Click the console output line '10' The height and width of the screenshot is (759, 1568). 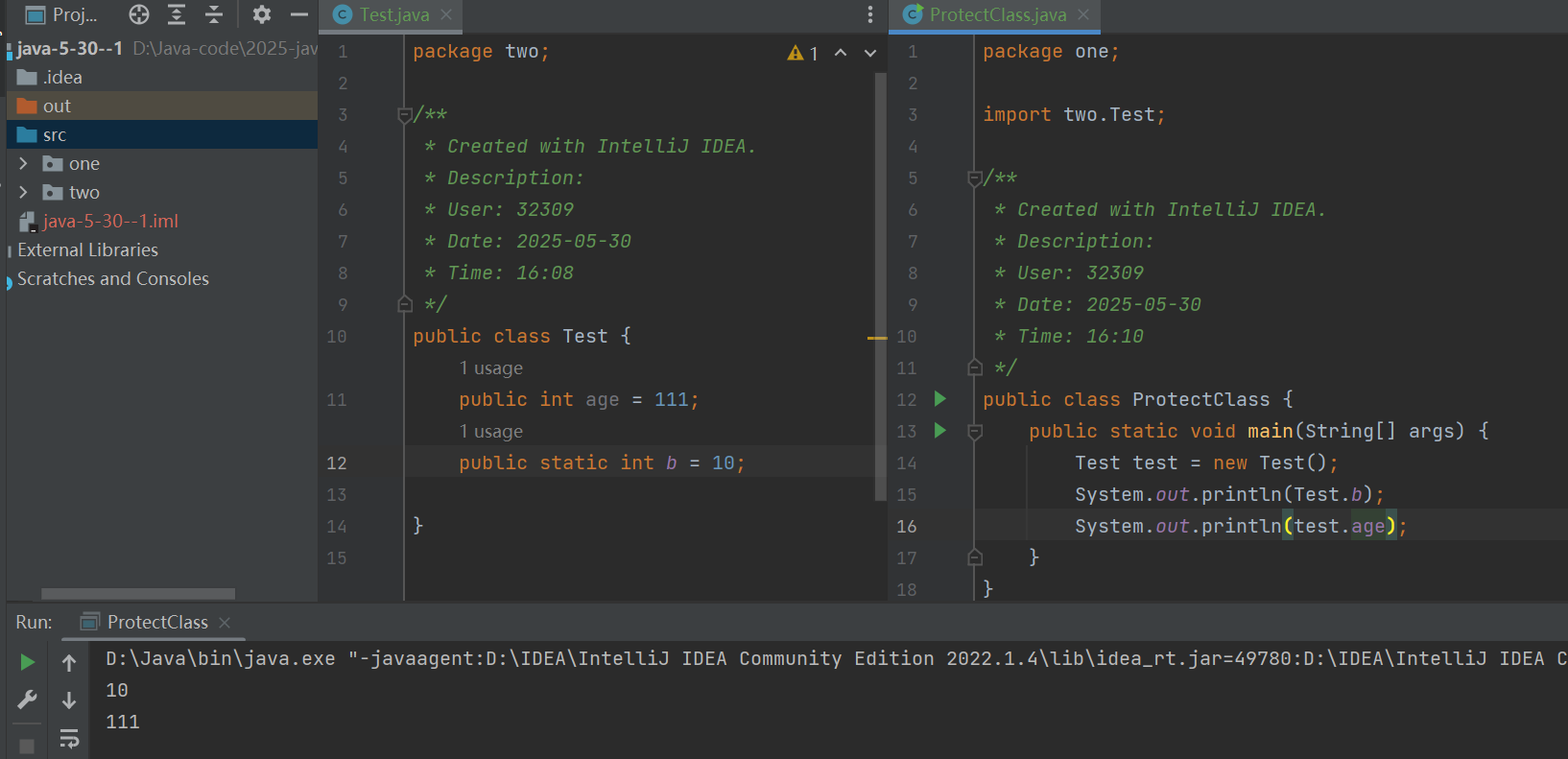point(117,691)
